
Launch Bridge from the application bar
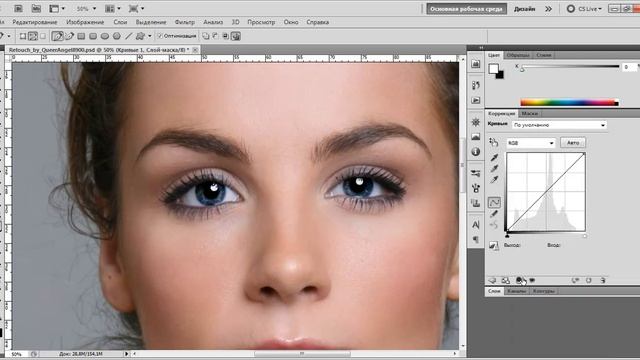click(18, 8)
